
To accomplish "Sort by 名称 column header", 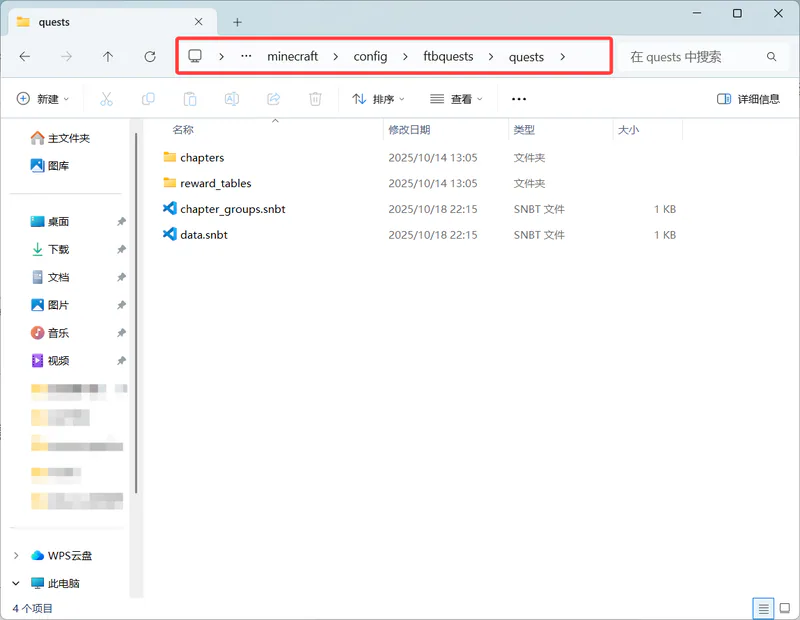I will coord(183,130).
